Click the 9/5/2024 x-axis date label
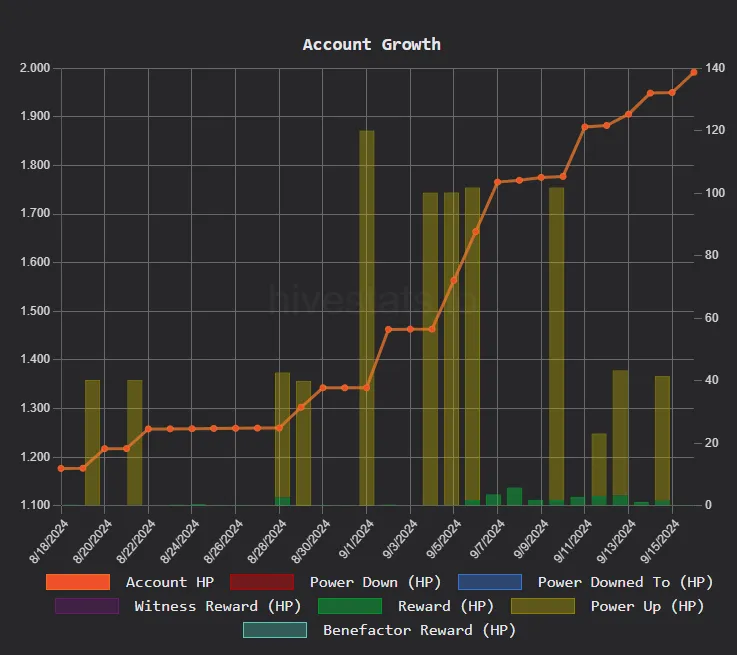 coord(443,539)
